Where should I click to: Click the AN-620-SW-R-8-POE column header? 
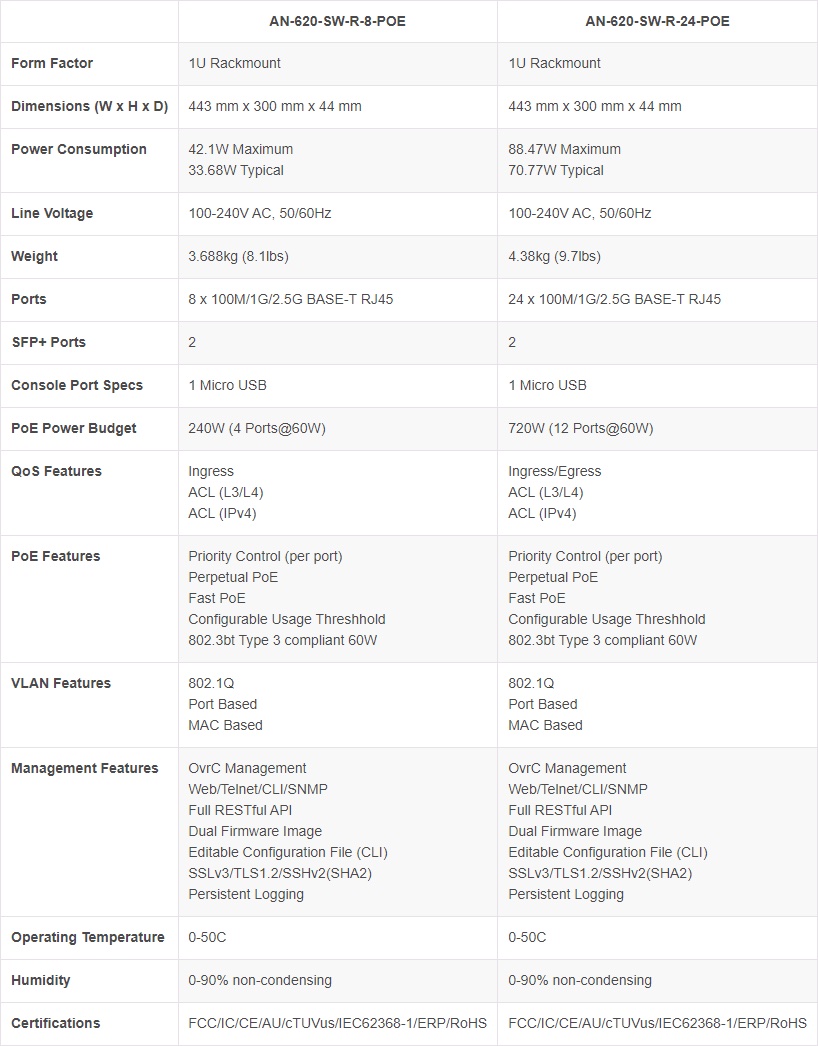337,21
